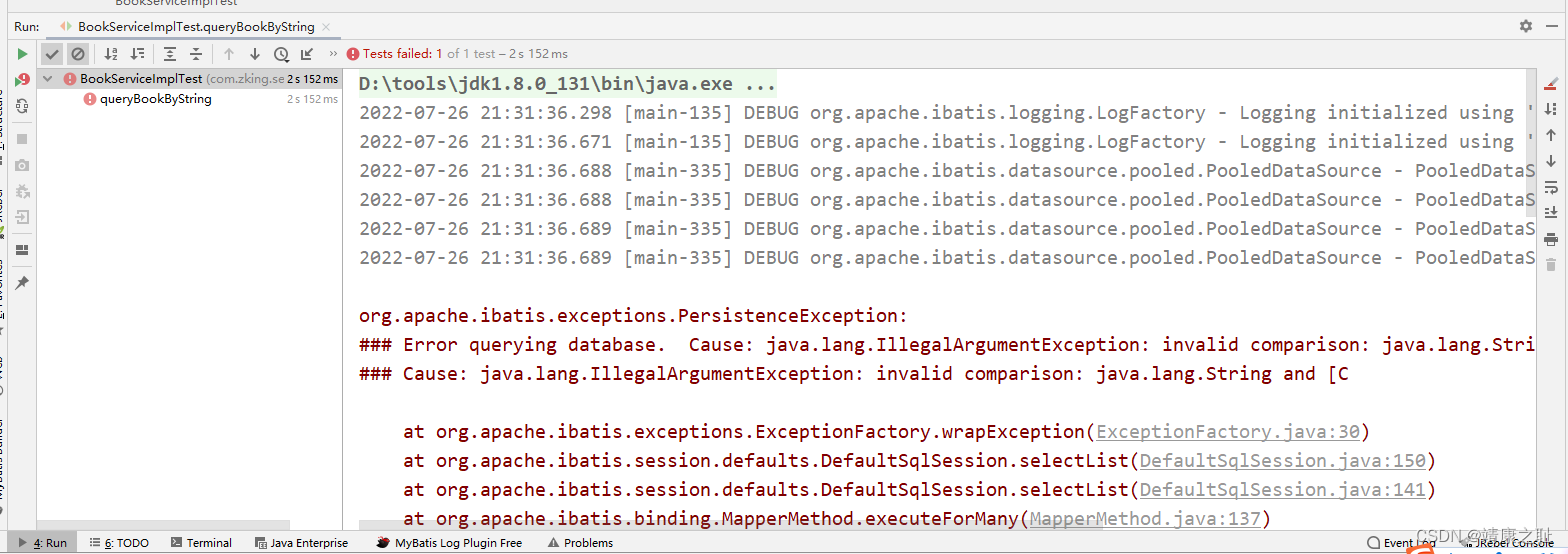Toggle soft-wrap in console output
Image resolution: width=1568 pixels, height=554 pixels.
[x=1551, y=187]
